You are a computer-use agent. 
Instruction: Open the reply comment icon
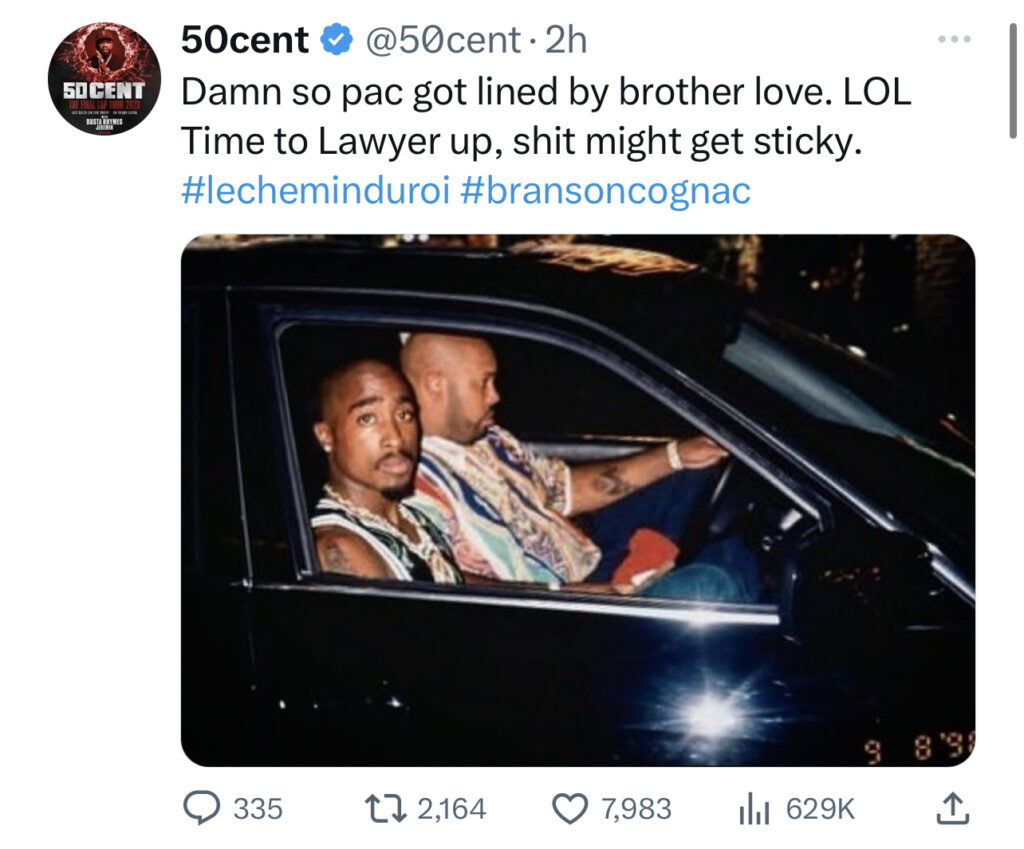point(200,808)
